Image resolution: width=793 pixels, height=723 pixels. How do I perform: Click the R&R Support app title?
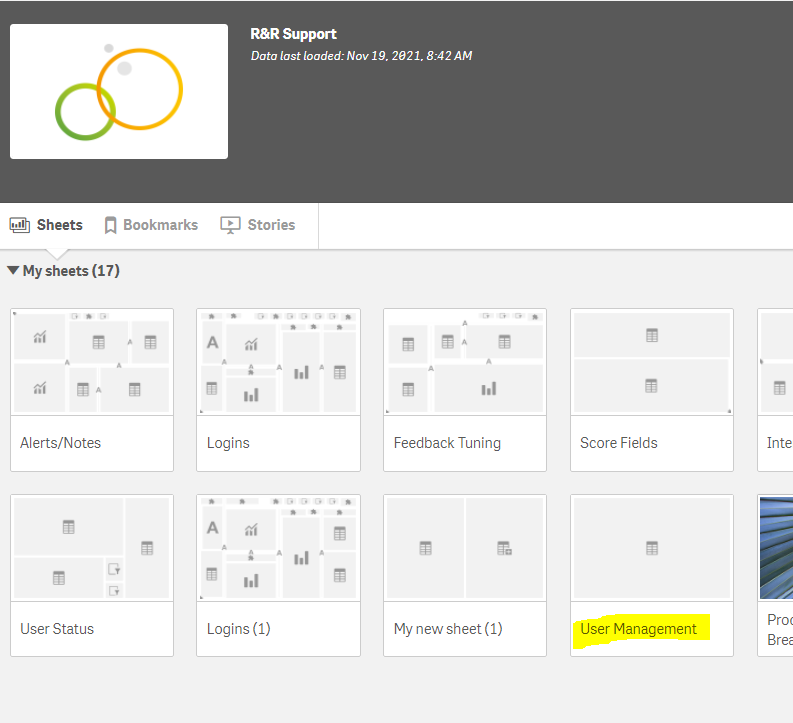(x=293, y=34)
